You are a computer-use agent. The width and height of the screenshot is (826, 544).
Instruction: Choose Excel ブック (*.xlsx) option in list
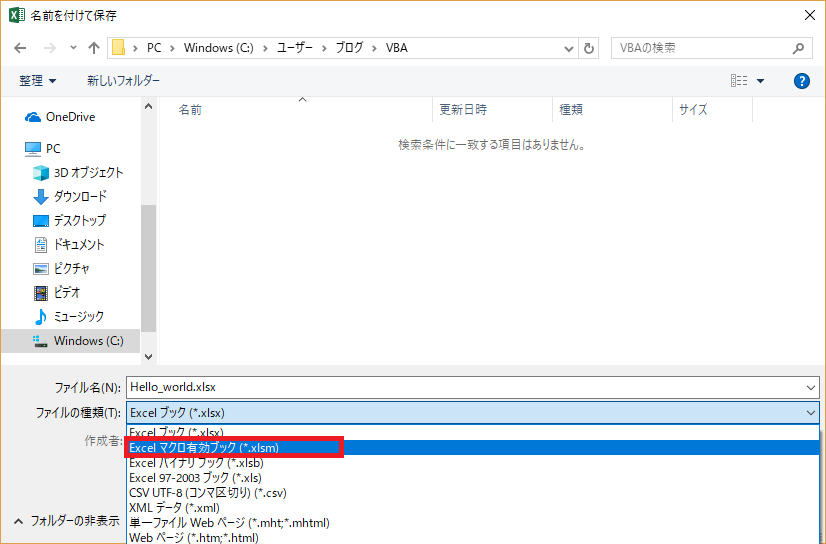click(473, 432)
